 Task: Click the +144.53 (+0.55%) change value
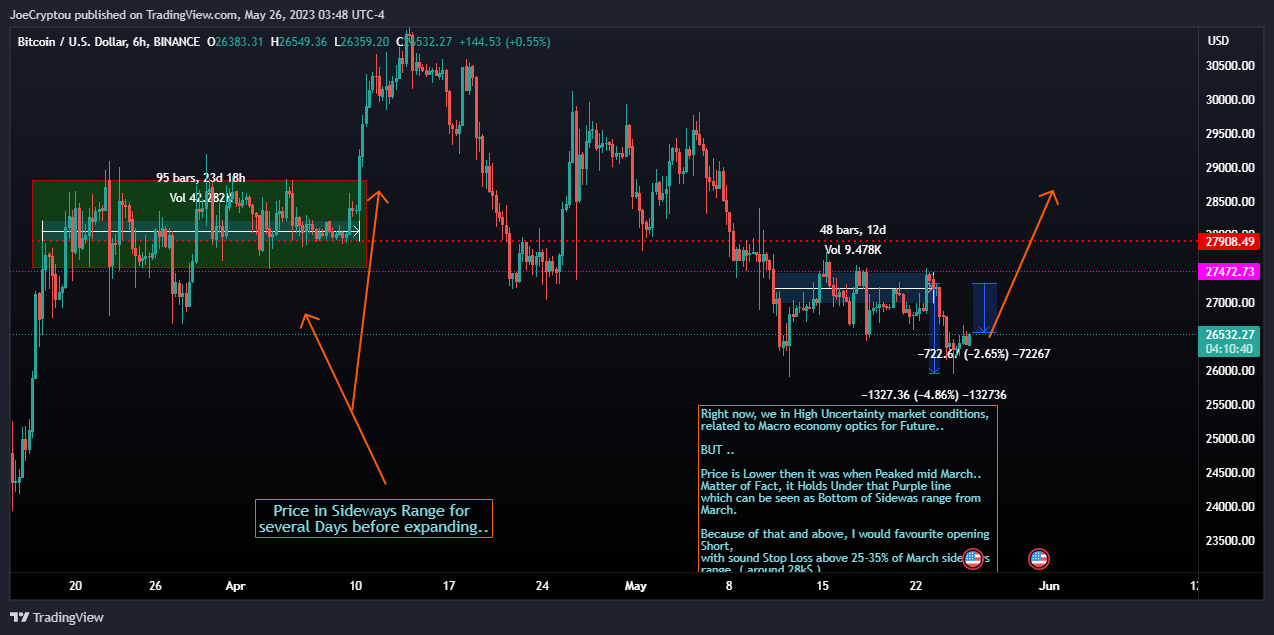click(x=505, y=42)
